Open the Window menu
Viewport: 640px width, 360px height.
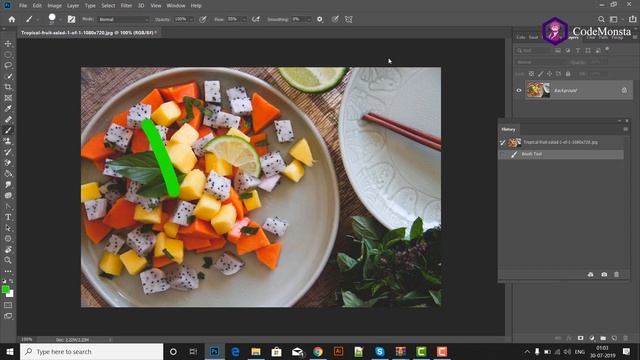click(176, 6)
